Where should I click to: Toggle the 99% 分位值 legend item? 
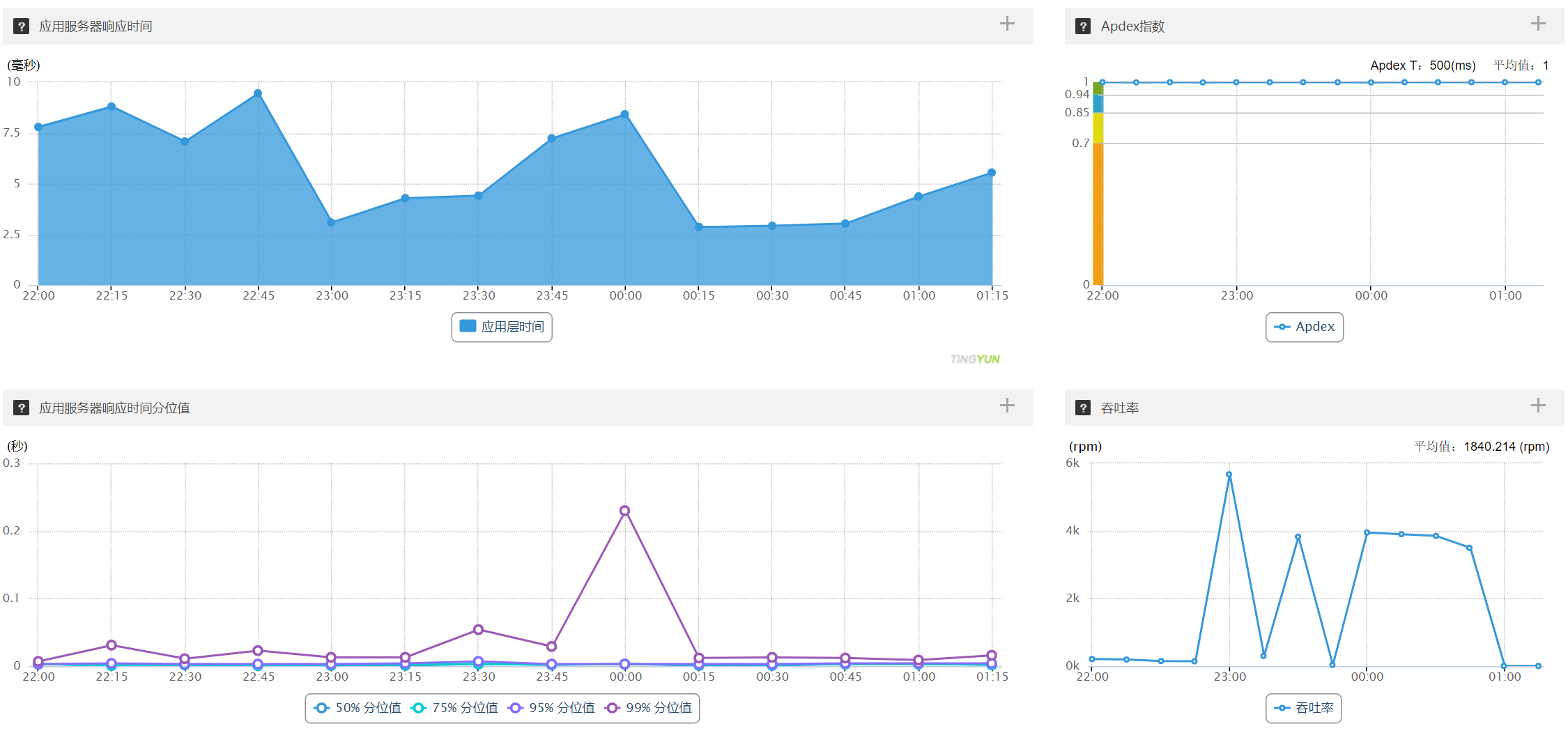[648, 708]
